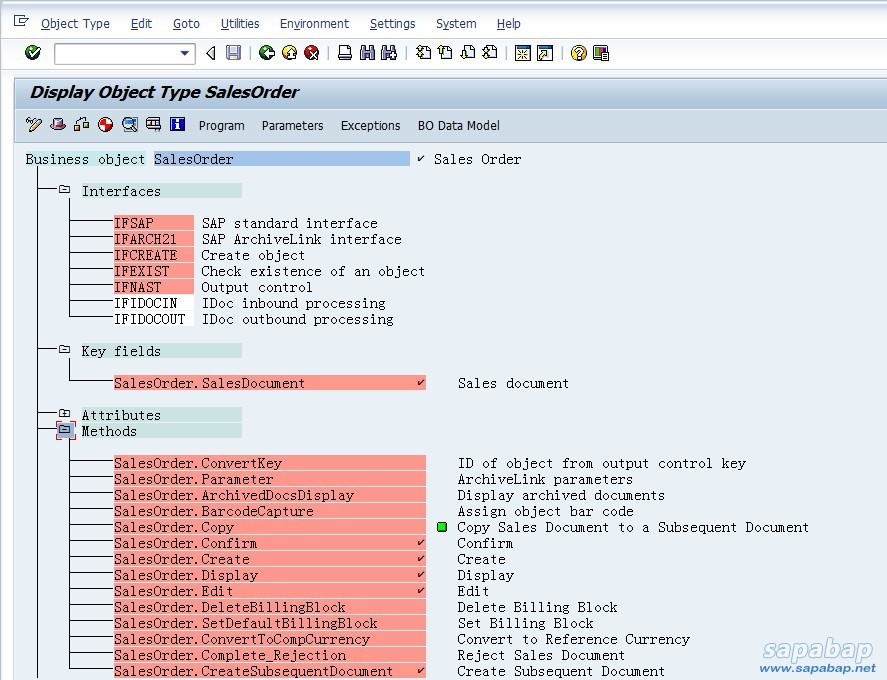The width and height of the screenshot is (887, 680).
Task: Go to Last Page icon
Action: (x=490, y=53)
